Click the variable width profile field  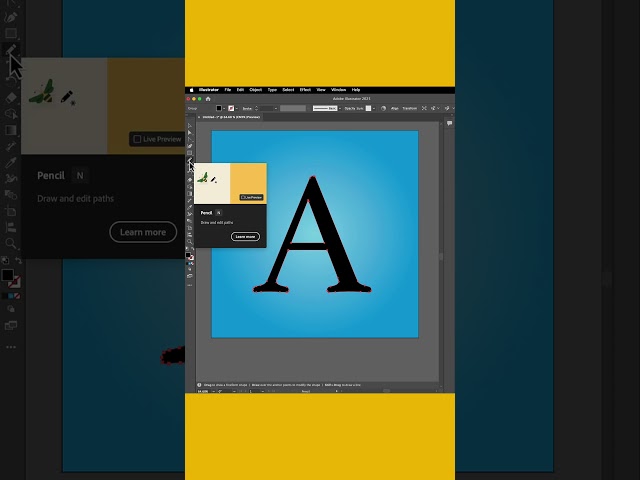click(x=293, y=108)
